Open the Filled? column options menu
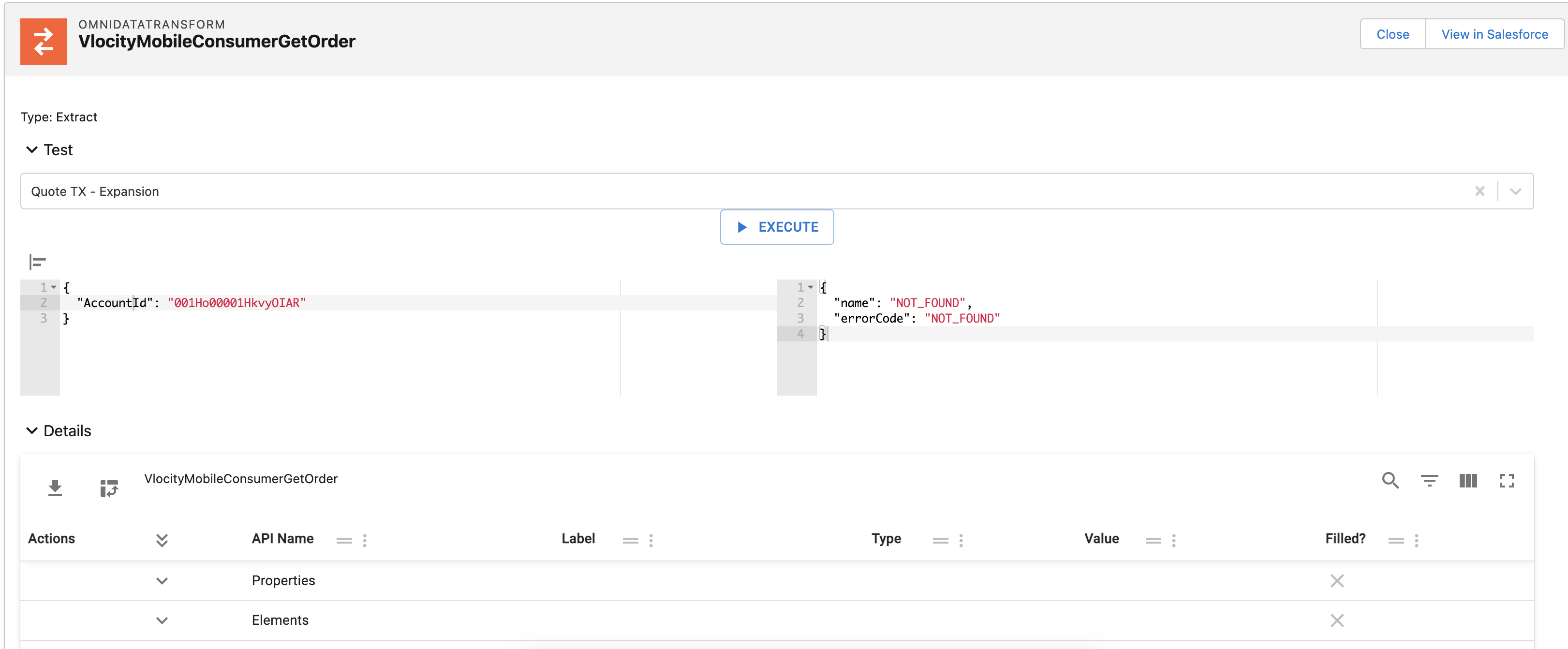 [1417, 540]
